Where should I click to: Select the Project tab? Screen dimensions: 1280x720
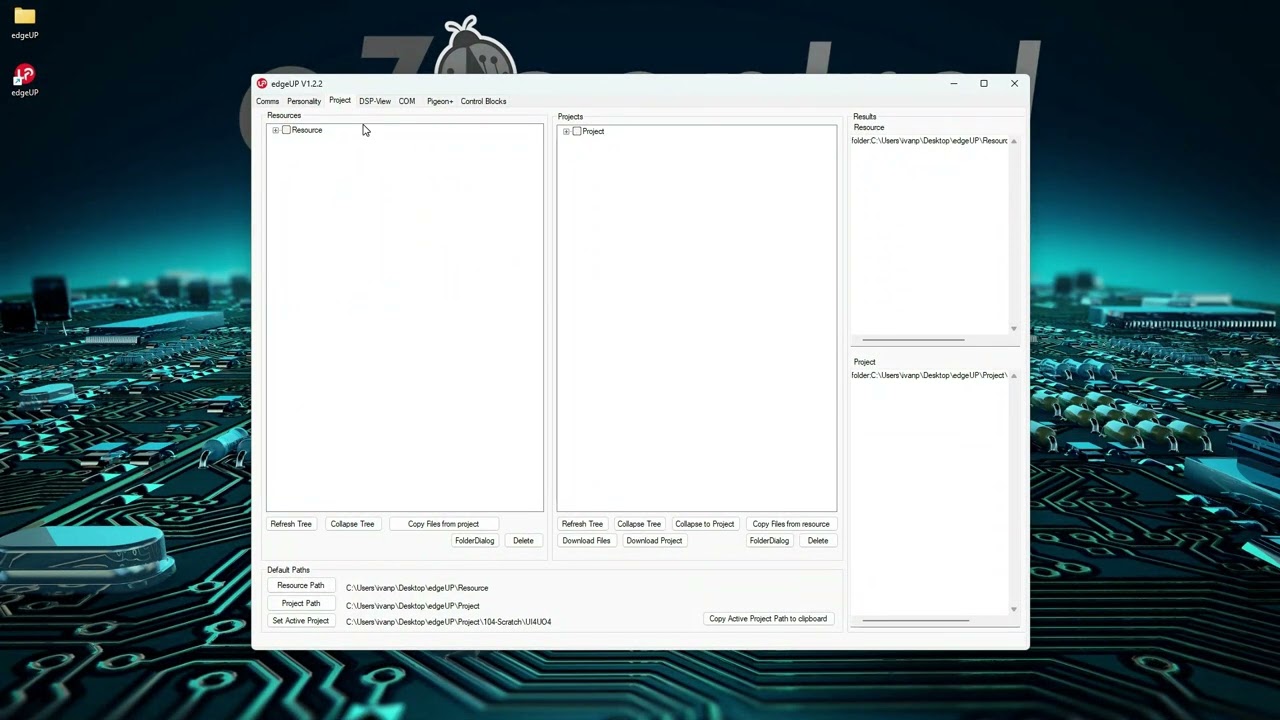click(340, 101)
